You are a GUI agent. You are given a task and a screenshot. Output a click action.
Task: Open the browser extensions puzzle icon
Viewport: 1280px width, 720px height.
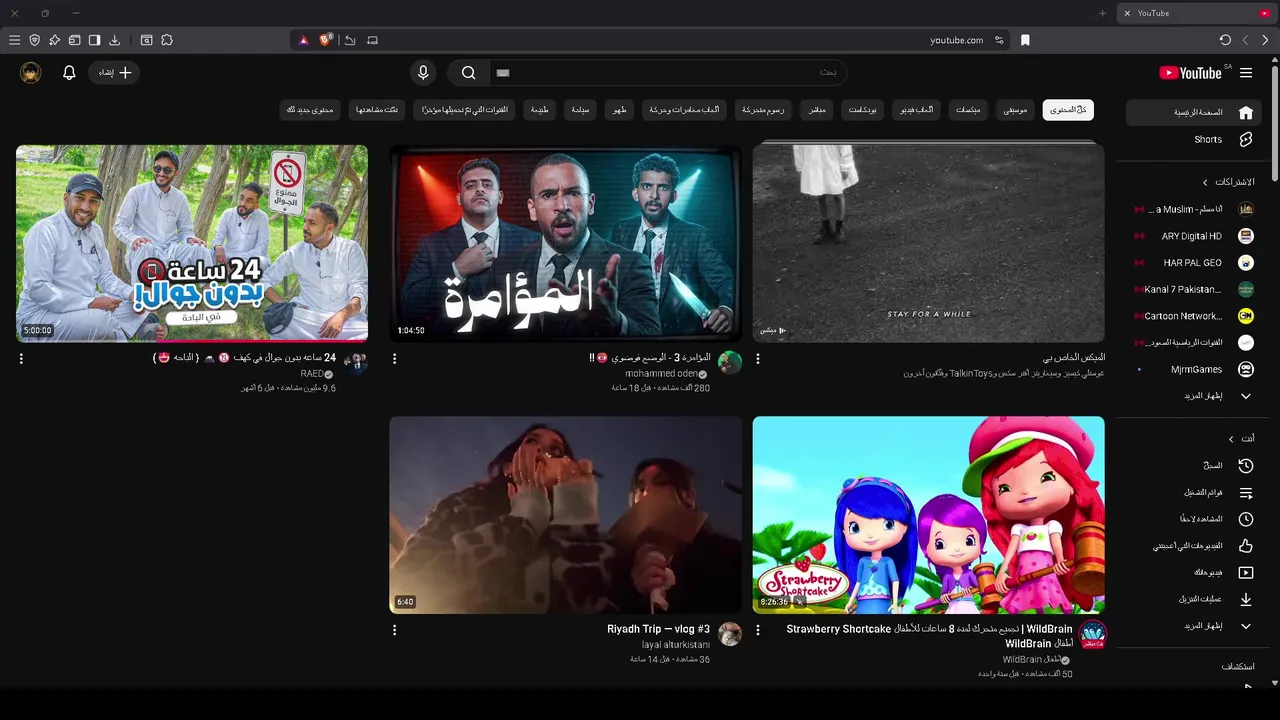click(167, 40)
